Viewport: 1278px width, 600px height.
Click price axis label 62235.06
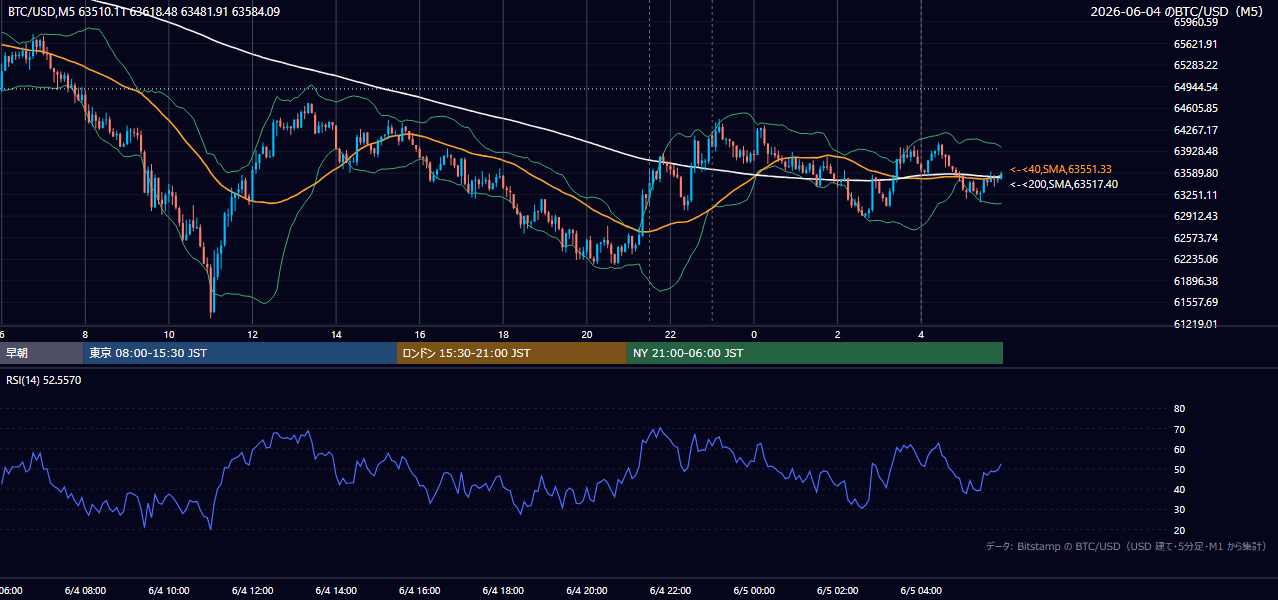point(1195,259)
